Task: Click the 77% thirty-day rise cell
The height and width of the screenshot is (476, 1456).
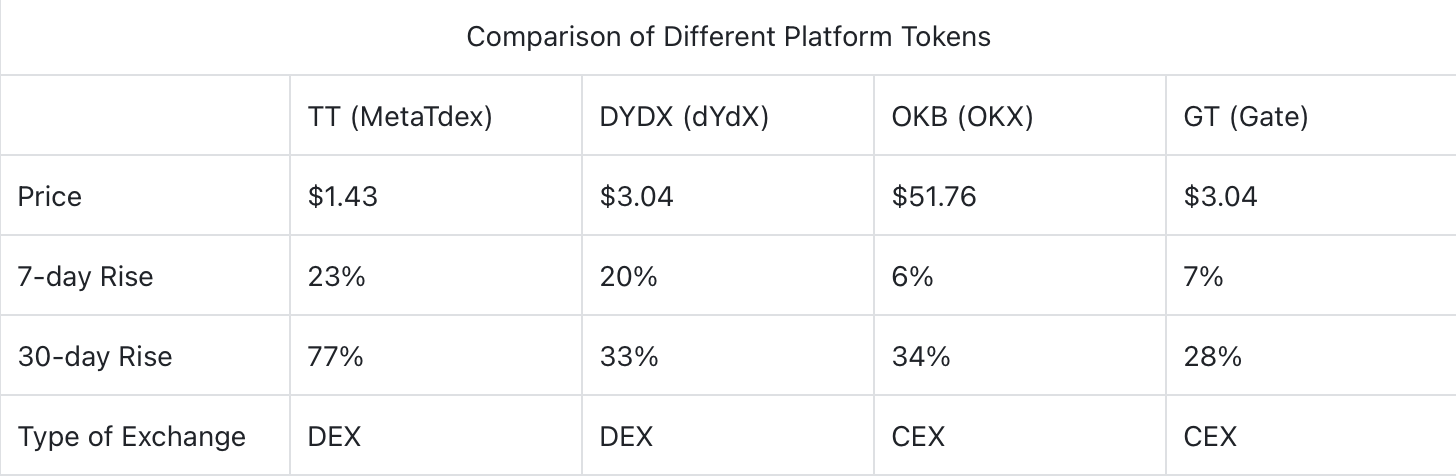Action: pyautogui.click(x=336, y=356)
